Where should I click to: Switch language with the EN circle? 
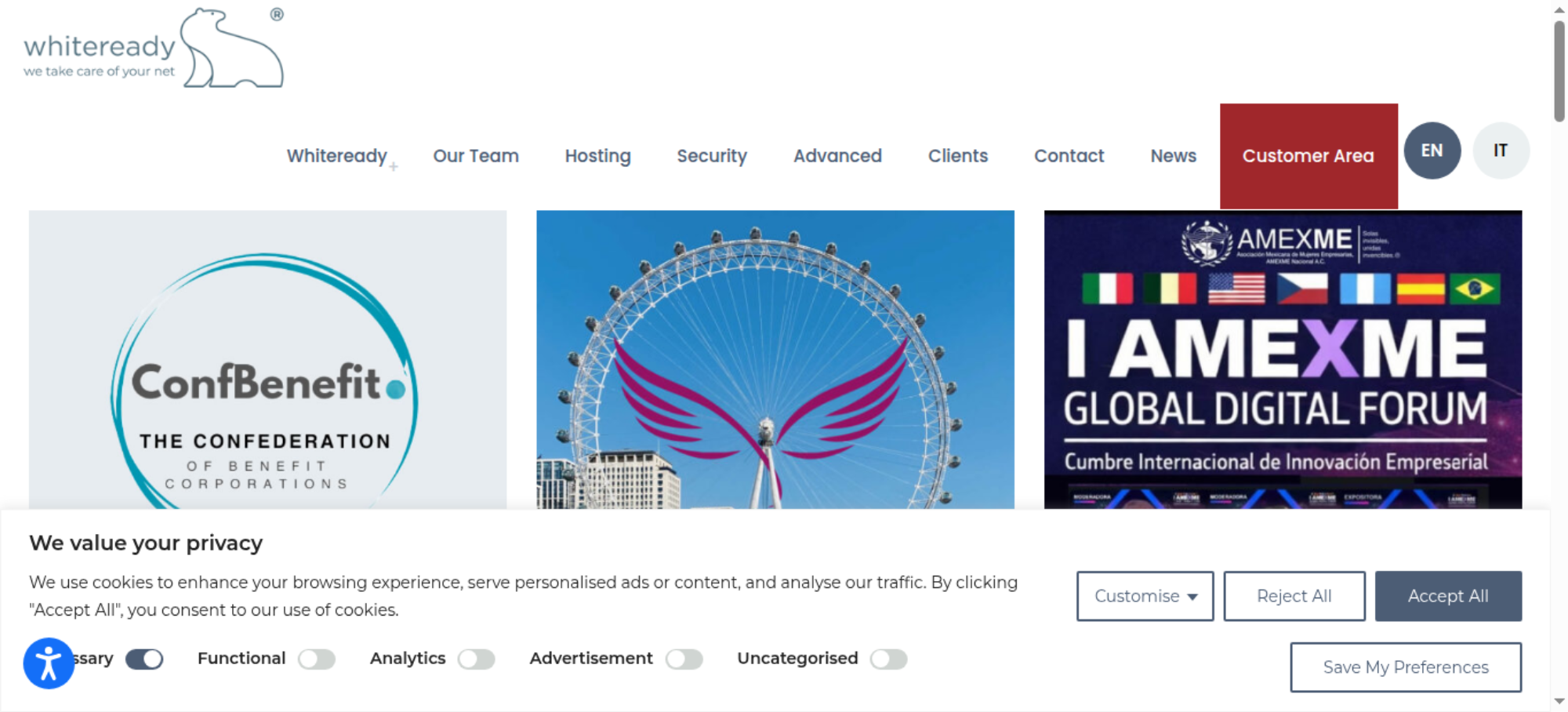pos(1432,151)
